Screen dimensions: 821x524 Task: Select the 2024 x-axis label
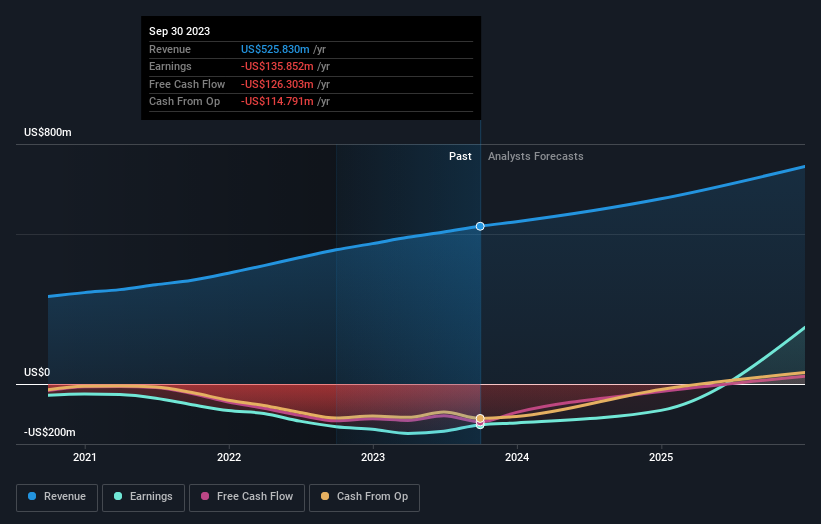coord(517,457)
